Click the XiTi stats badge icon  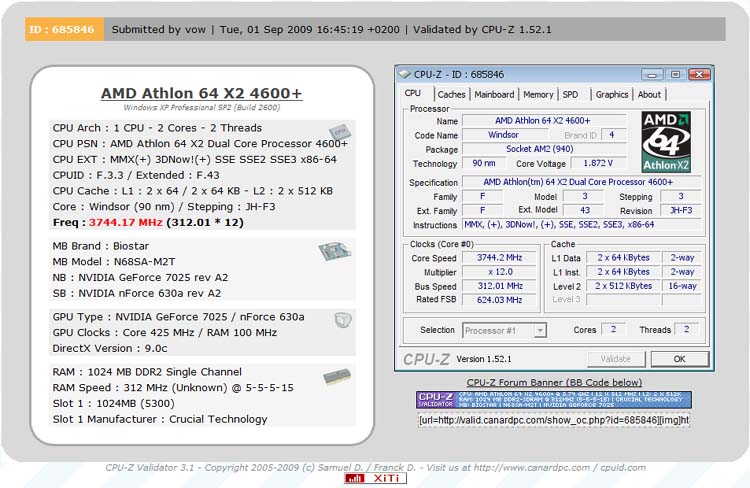375,478
